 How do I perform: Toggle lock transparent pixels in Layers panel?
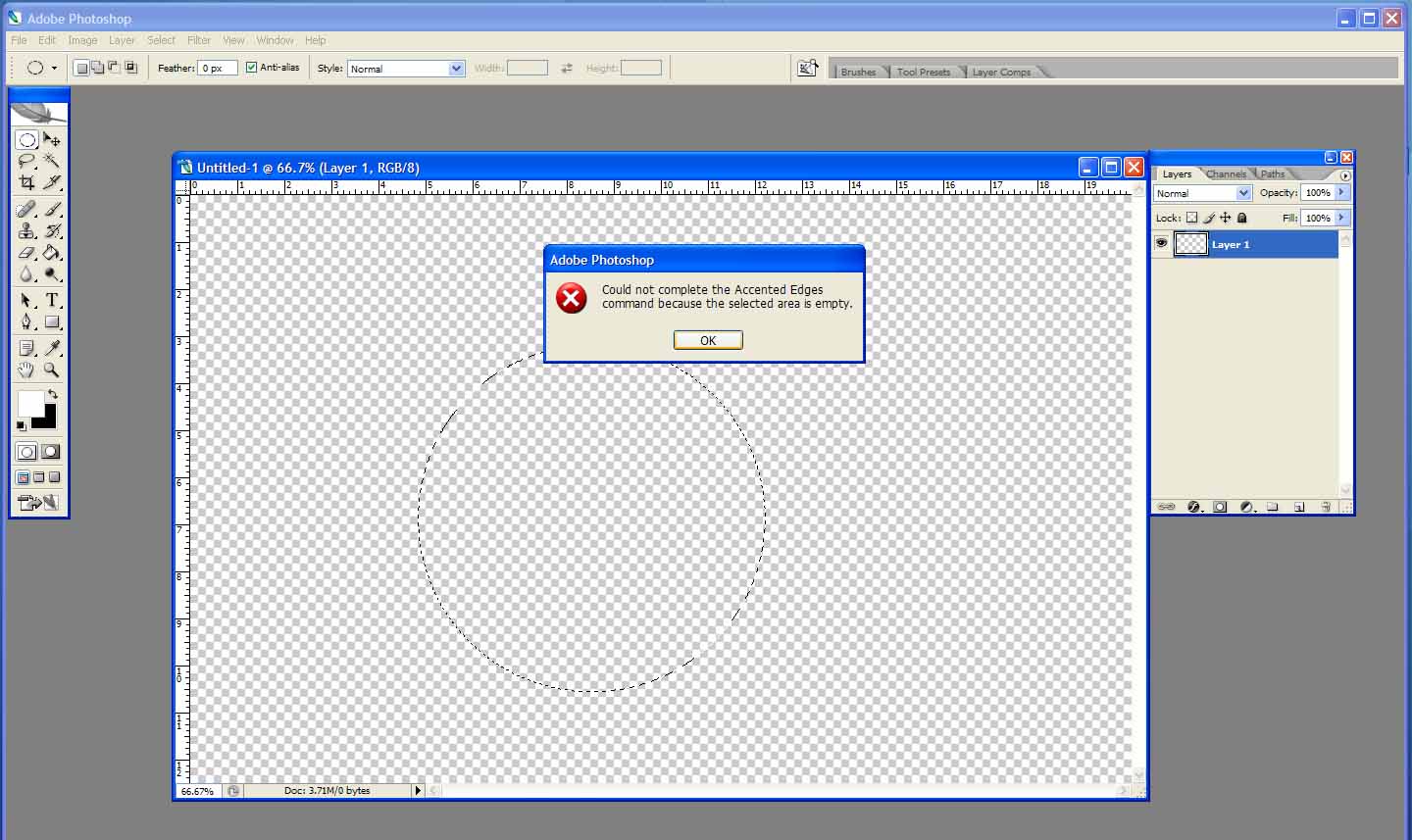[1191, 218]
